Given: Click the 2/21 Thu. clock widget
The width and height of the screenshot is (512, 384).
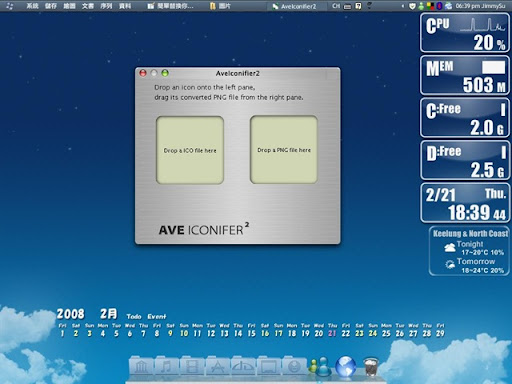Looking at the screenshot, I should 465,203.
